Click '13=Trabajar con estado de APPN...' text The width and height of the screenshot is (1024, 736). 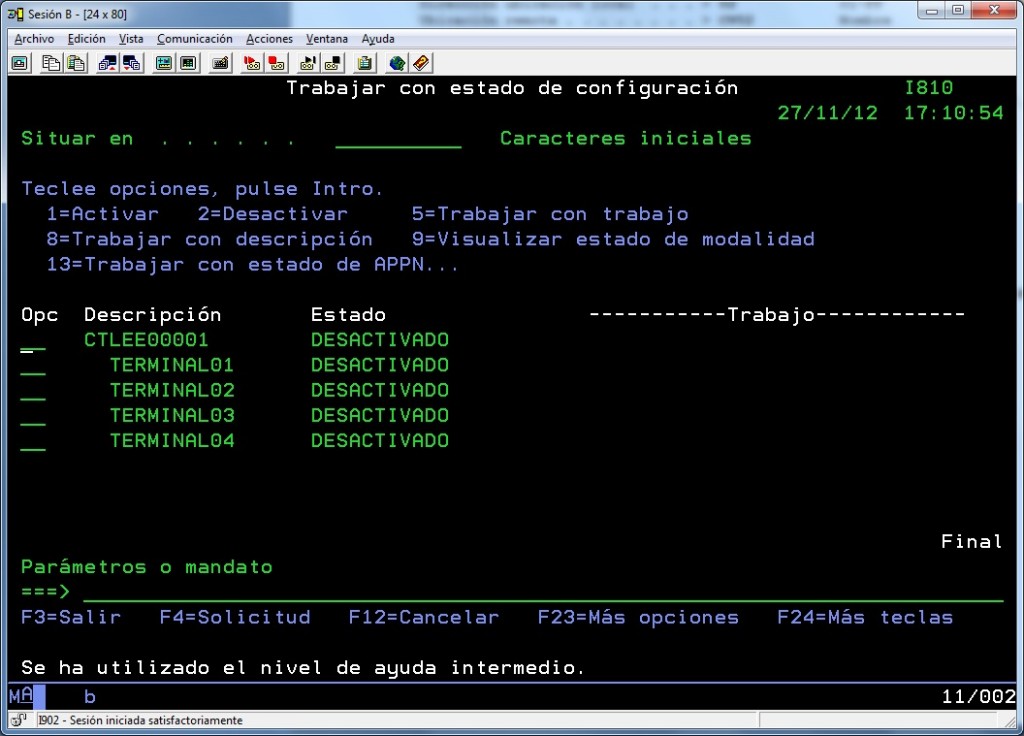tap(253, 264)
